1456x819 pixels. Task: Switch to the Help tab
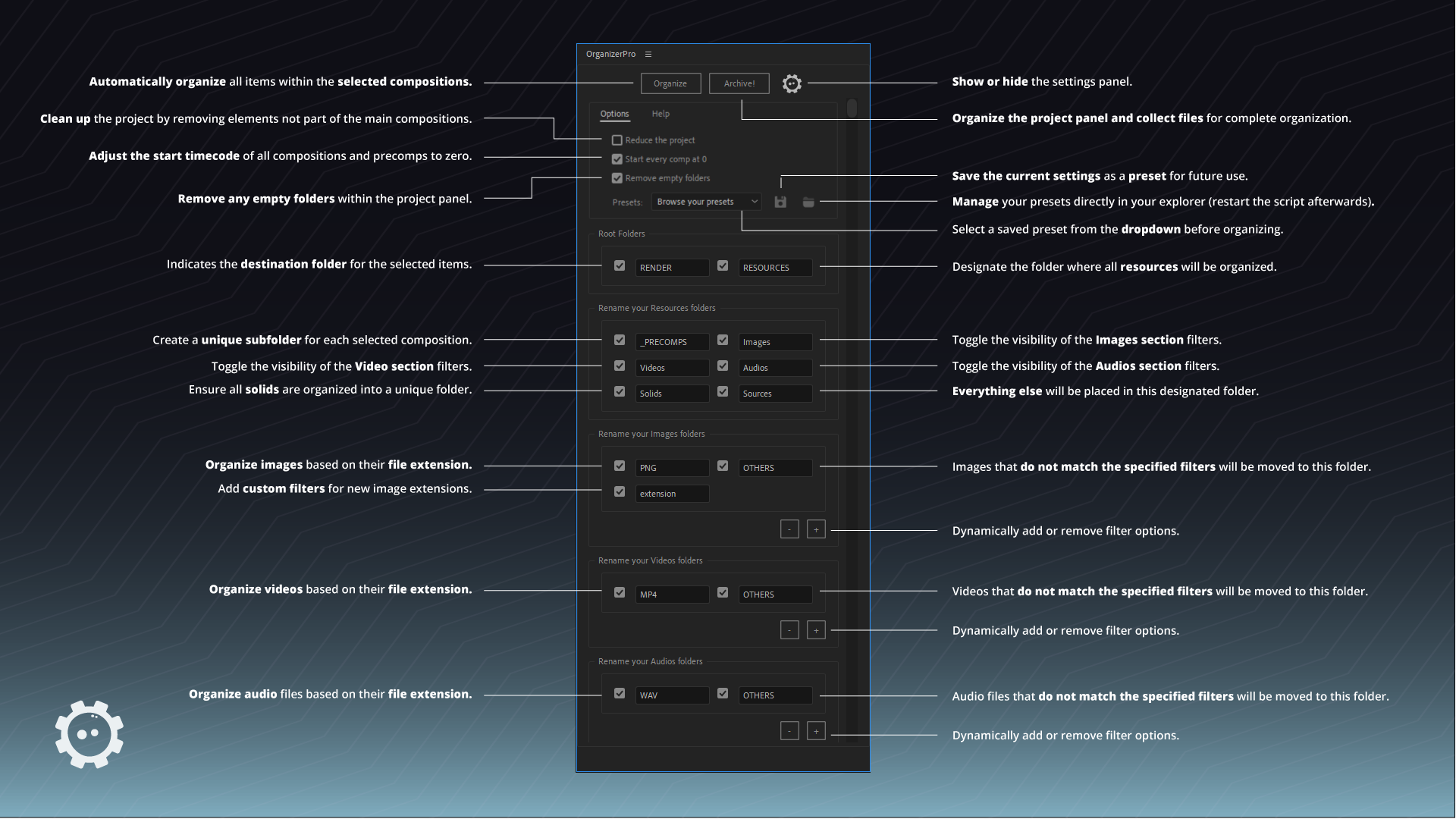[x=661, y=114]
